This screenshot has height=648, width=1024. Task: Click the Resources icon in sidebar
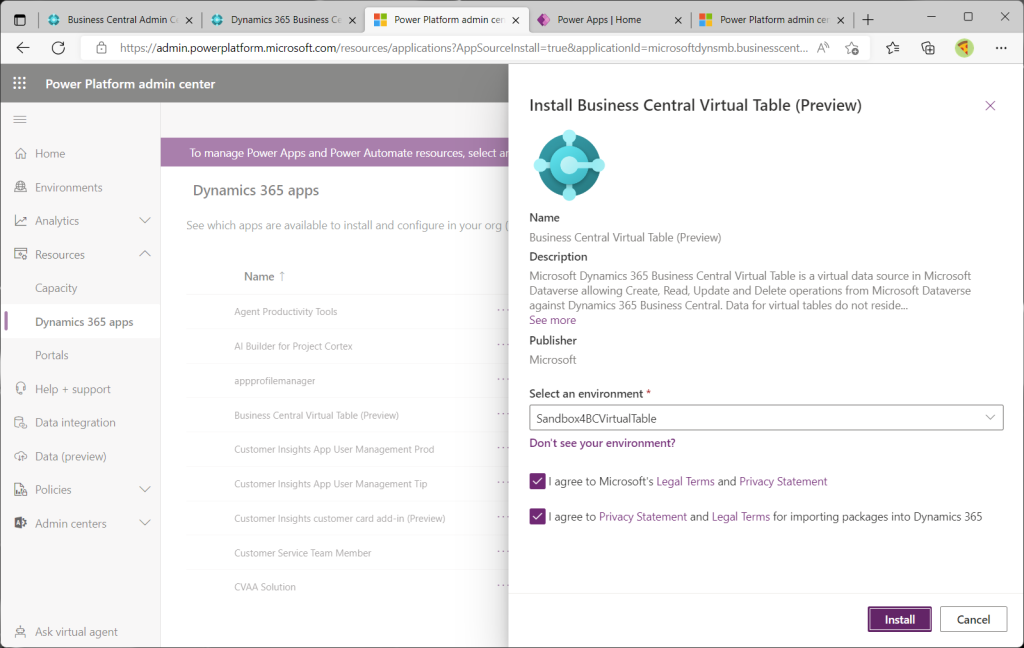click(21, 254)
